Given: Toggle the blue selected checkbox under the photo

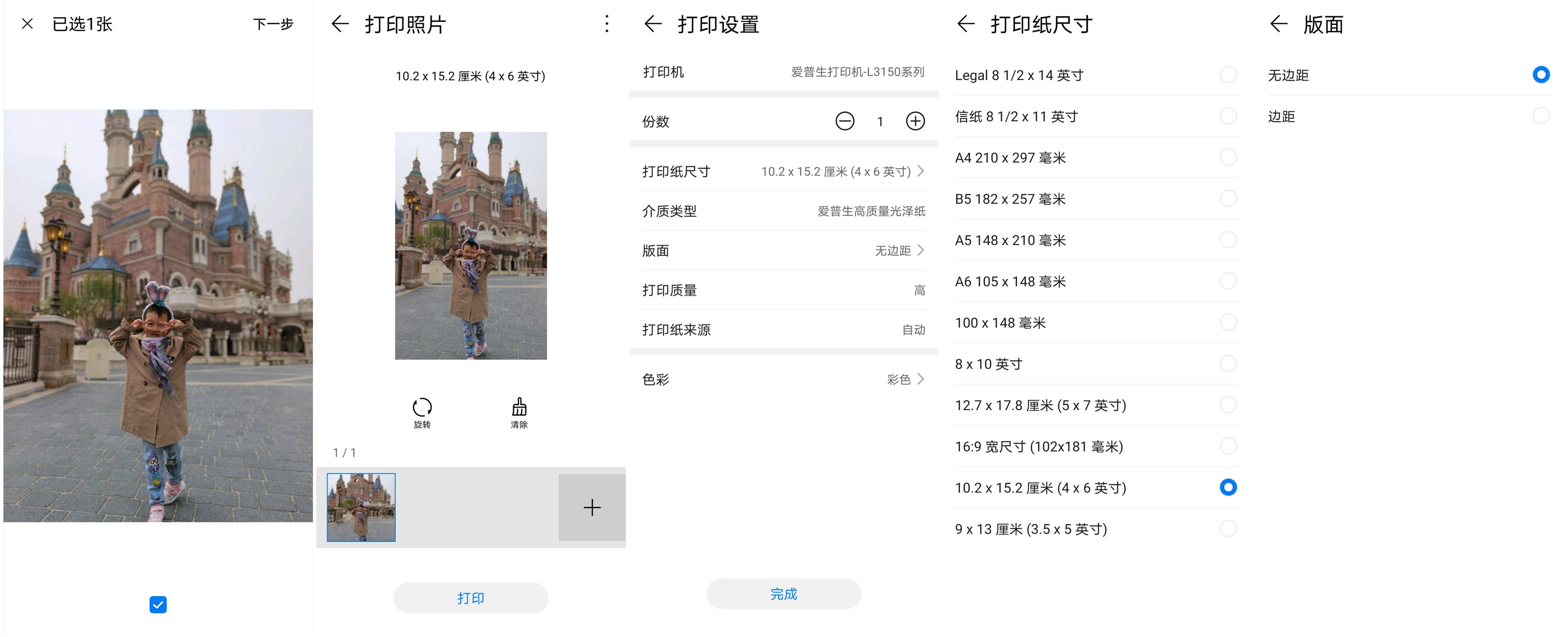Looking at the screenshot, I should [158, 604].
